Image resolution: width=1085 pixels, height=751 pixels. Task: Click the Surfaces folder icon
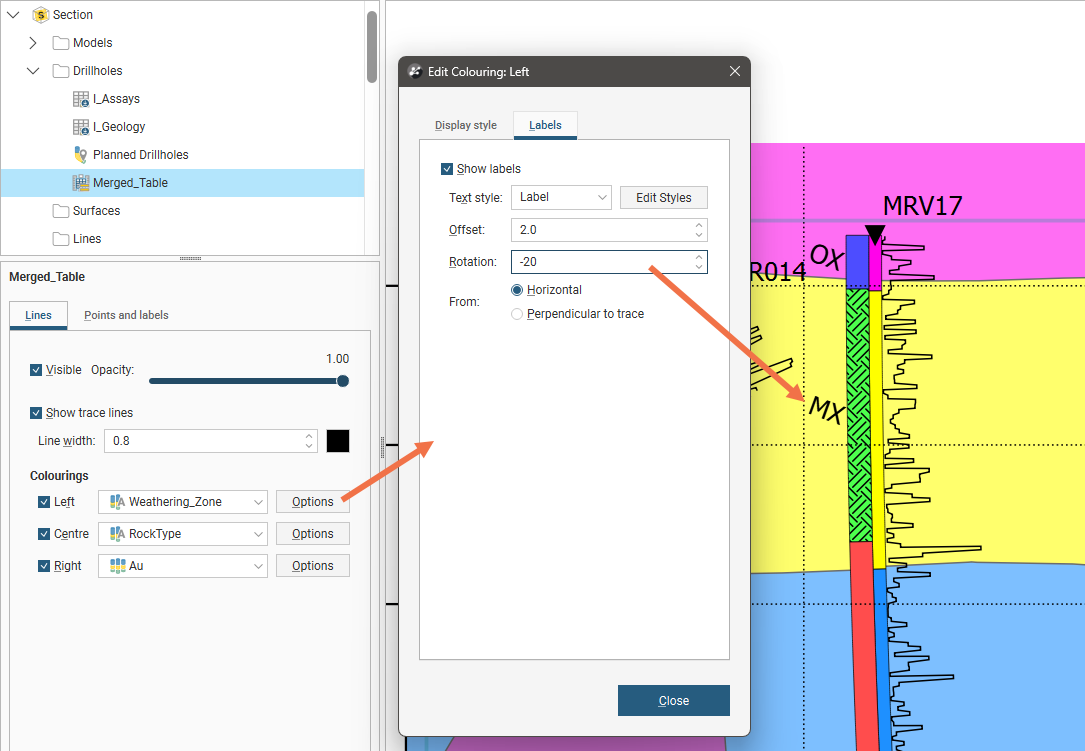pos(61,211)
